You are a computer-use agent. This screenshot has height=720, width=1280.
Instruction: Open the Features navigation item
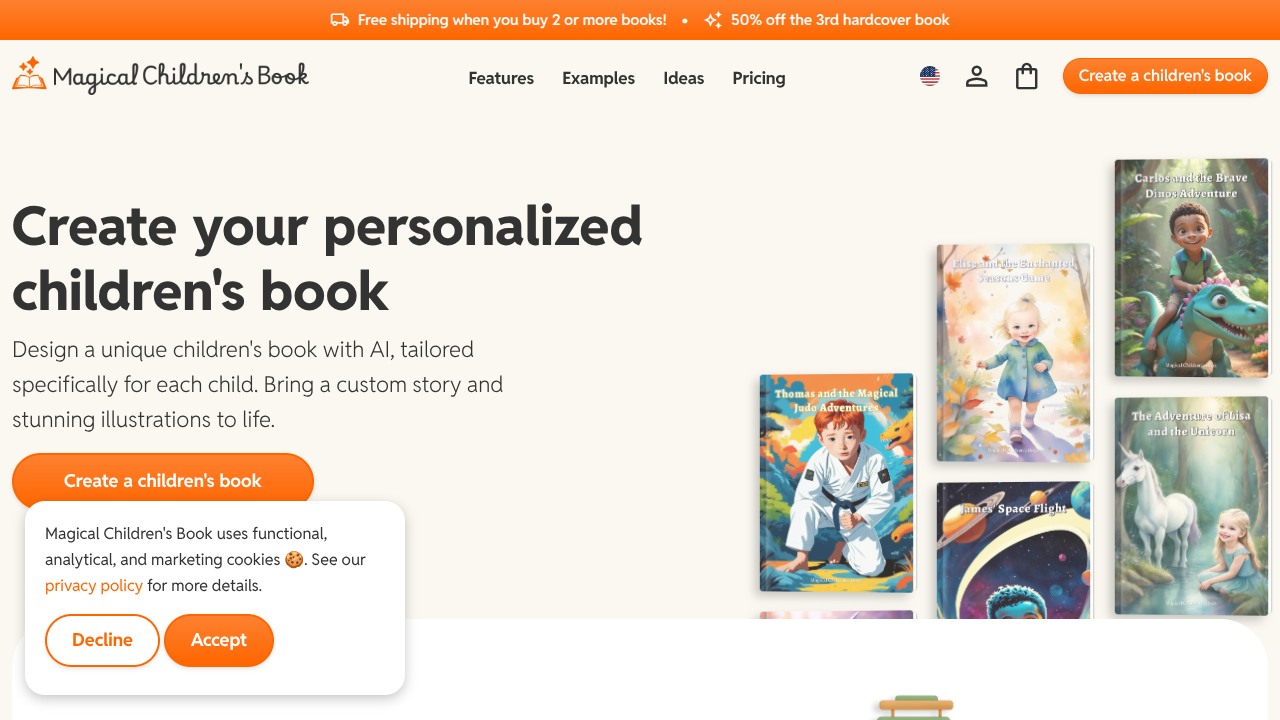501,78
